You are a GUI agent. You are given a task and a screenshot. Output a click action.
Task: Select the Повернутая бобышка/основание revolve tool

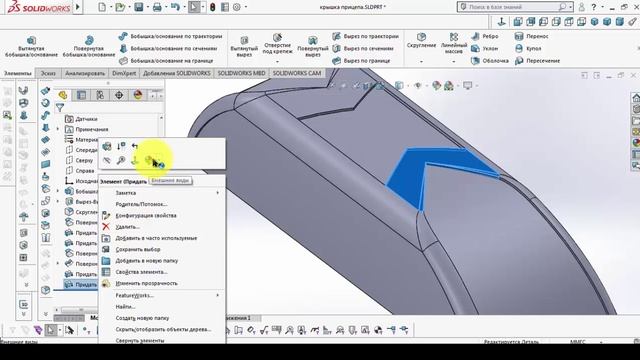click(x=89, y=47)
